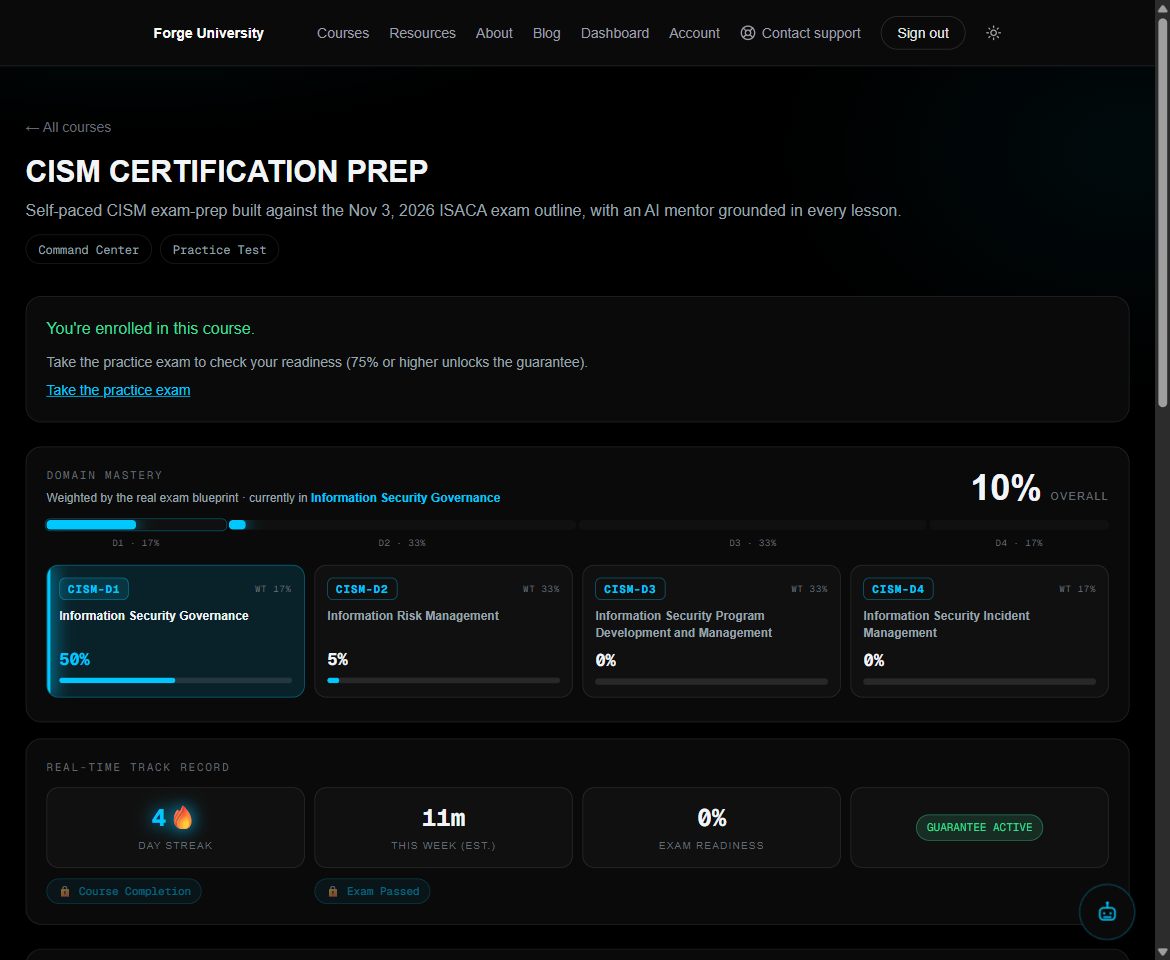Click the D3 segment of overall mastery bar

pyautogui.click(x=753, y=525)
